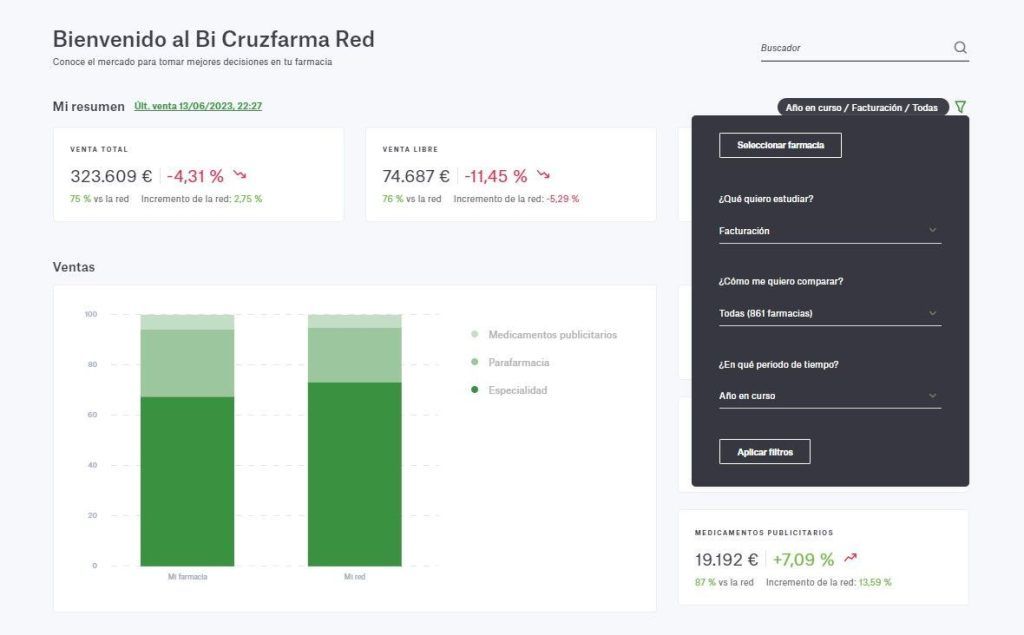
Task: Click the ¿En qué periodo de tiempo? label
Action: click(778, 365)
